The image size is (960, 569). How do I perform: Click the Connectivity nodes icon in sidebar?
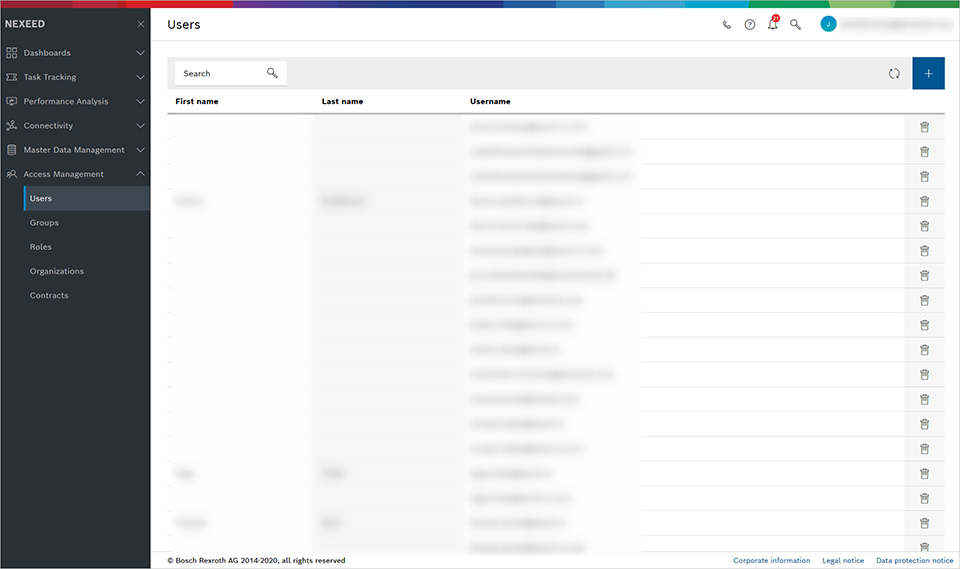(x=11, y=126)
